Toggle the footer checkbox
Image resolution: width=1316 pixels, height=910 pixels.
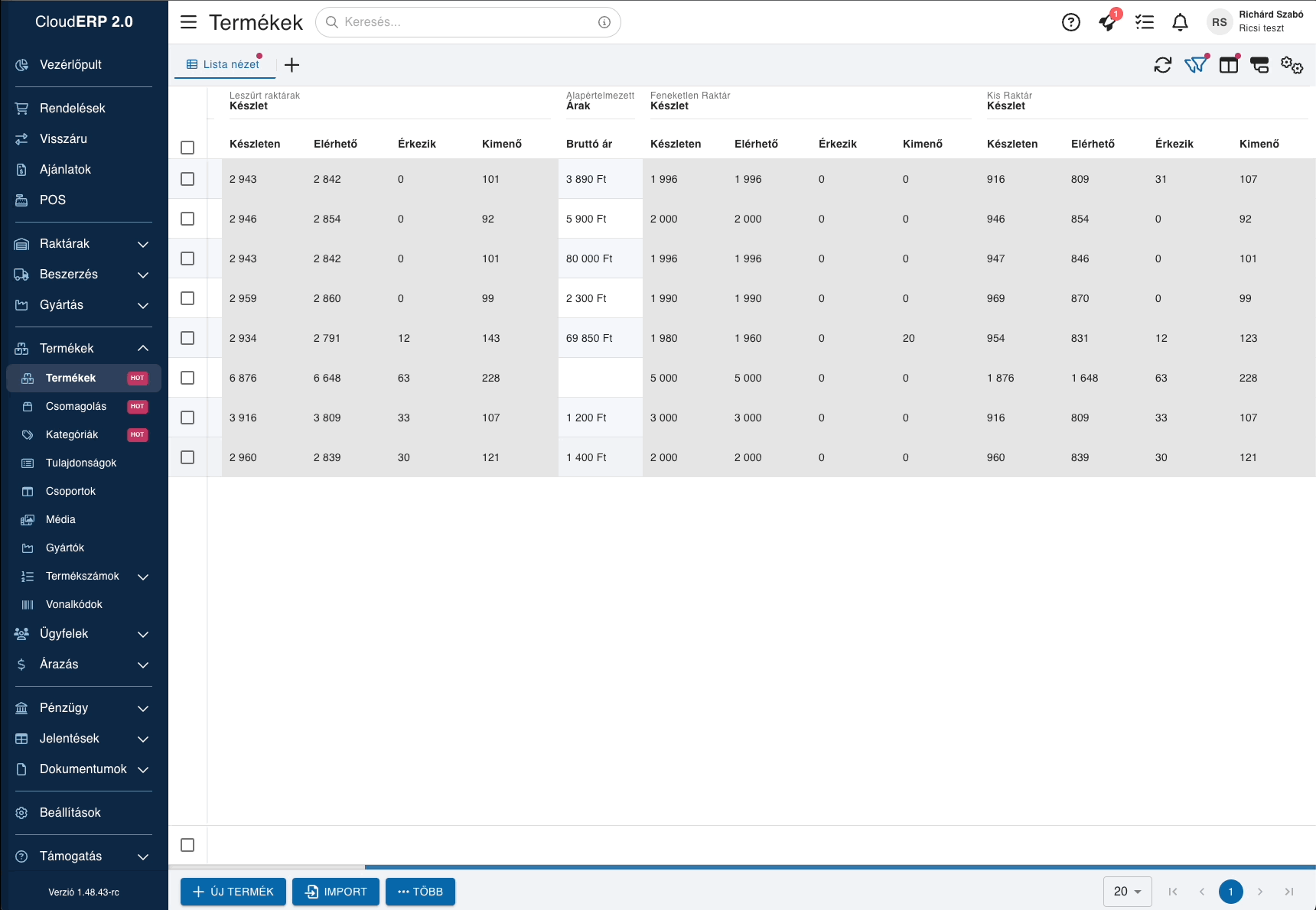click(187, 845)
